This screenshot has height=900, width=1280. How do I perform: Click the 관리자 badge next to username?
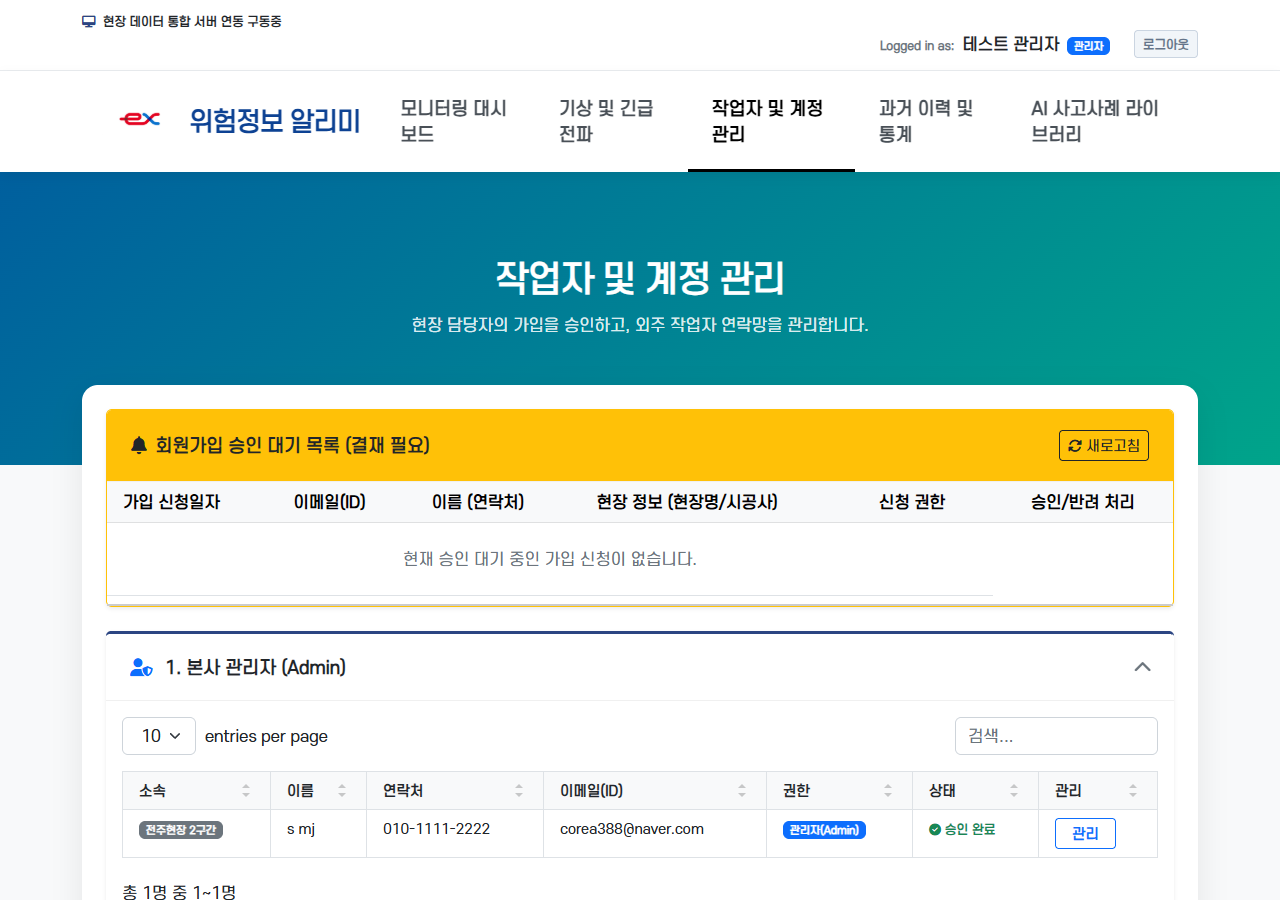point(1088,46)
